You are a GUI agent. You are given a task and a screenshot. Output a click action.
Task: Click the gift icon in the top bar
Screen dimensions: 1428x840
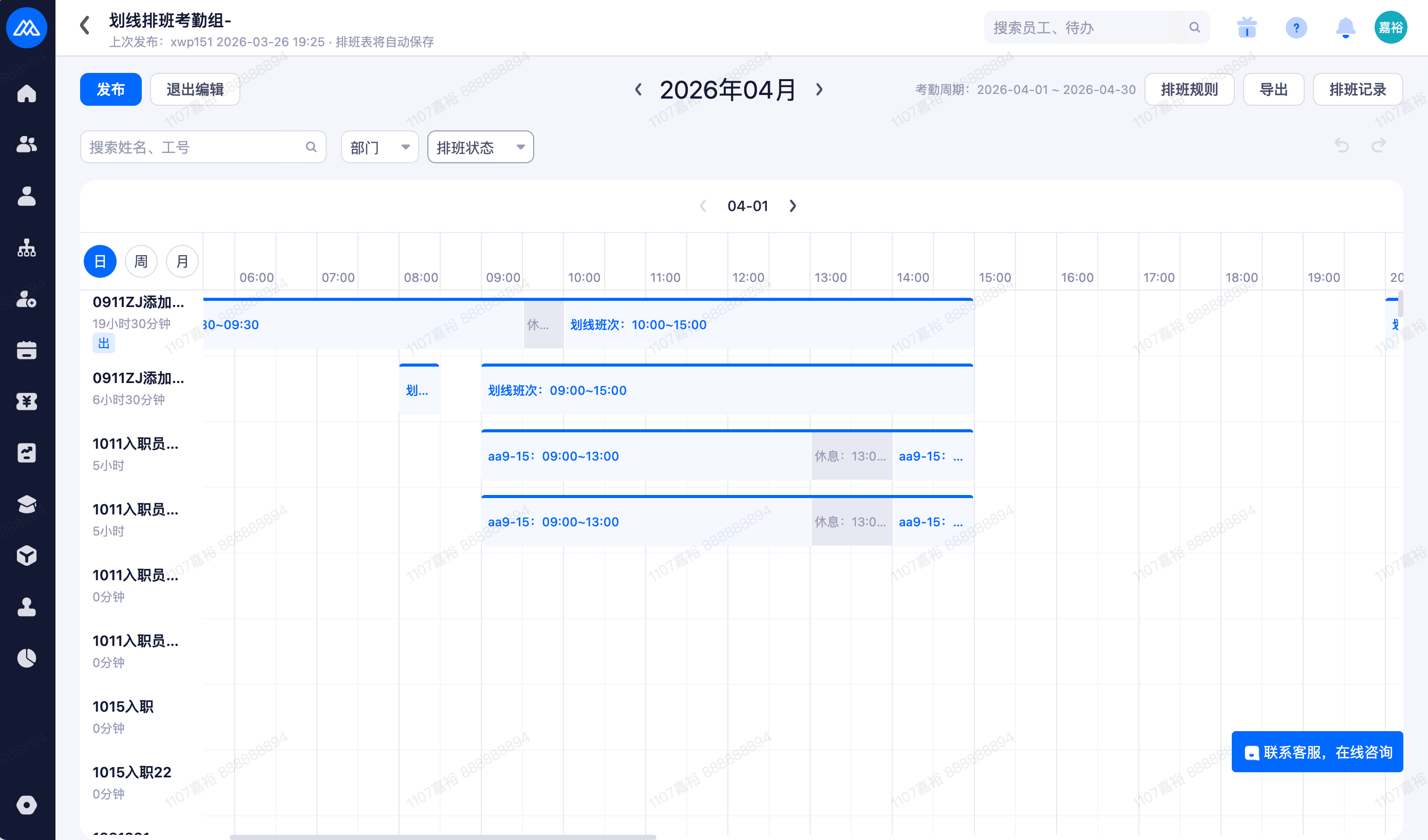click(1247, 27)
